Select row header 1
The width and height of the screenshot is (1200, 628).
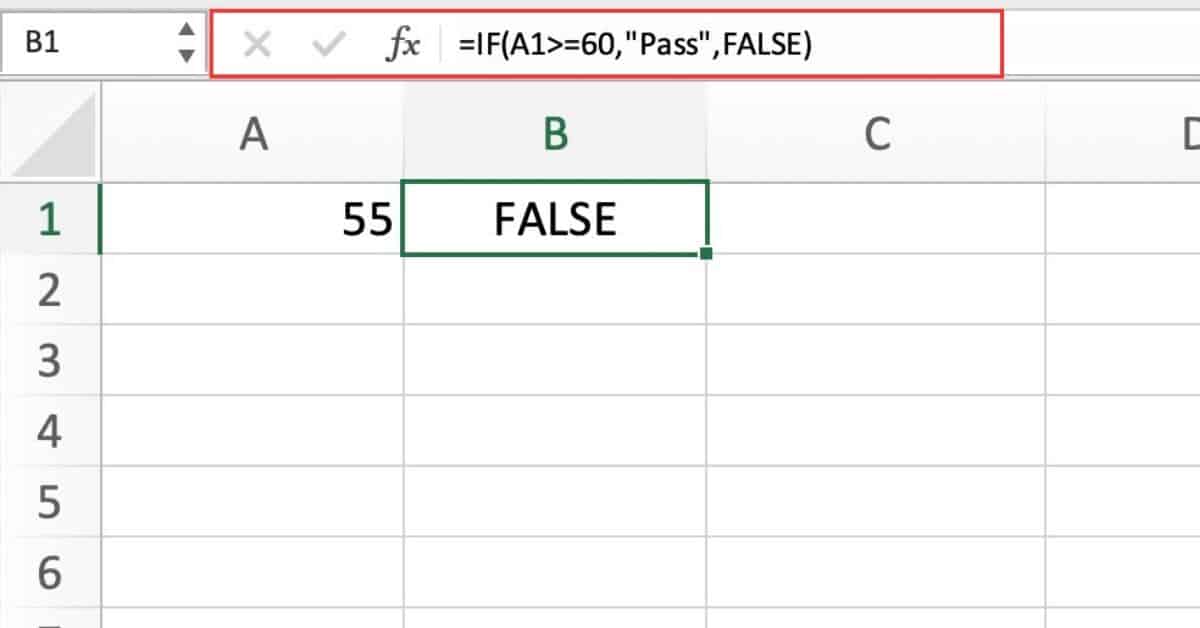point(50,218)
